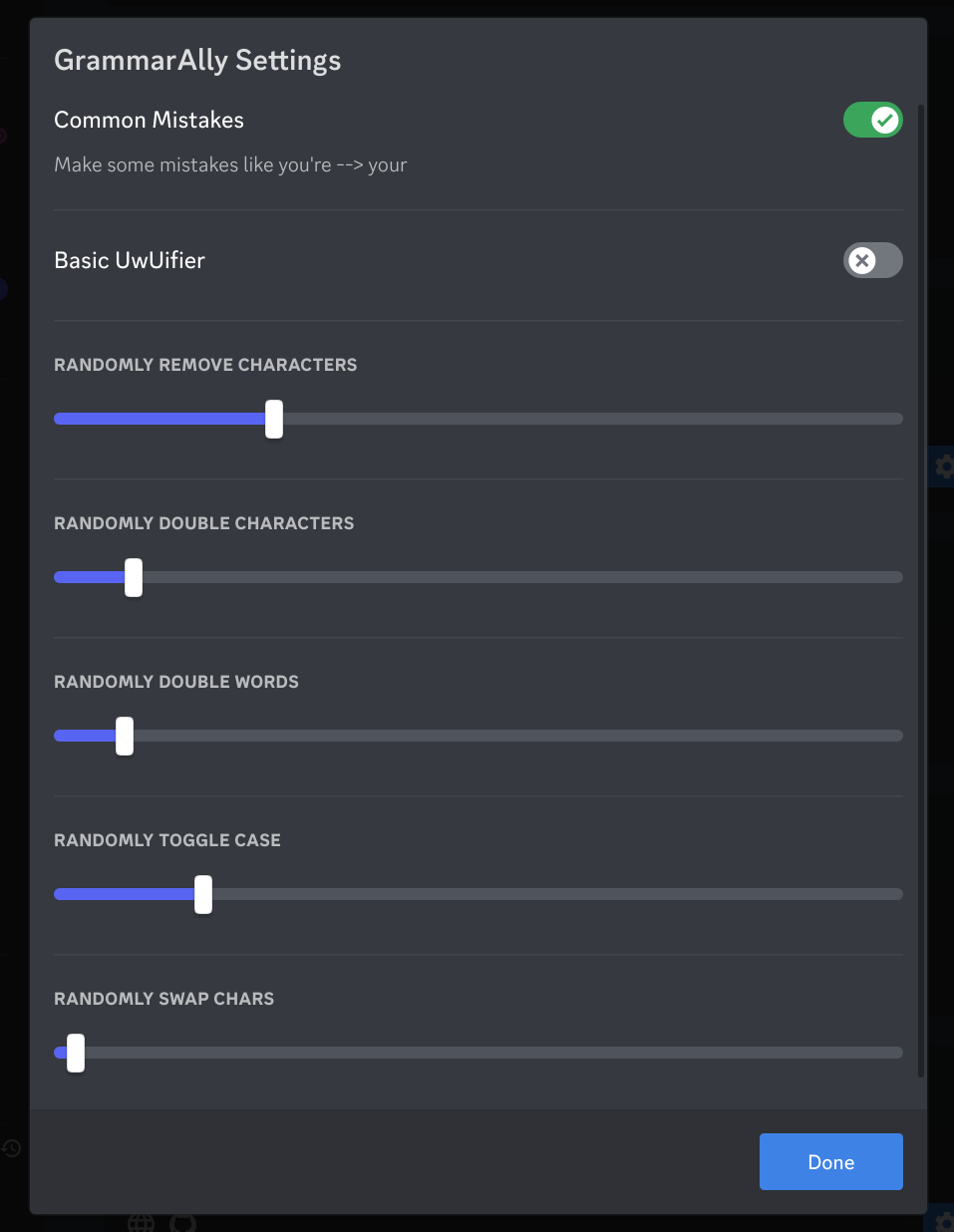Open the plugin website via the globe icon
Image resolution: width=954 pixels, height=1232 pixels.
tap(141, 1224)
